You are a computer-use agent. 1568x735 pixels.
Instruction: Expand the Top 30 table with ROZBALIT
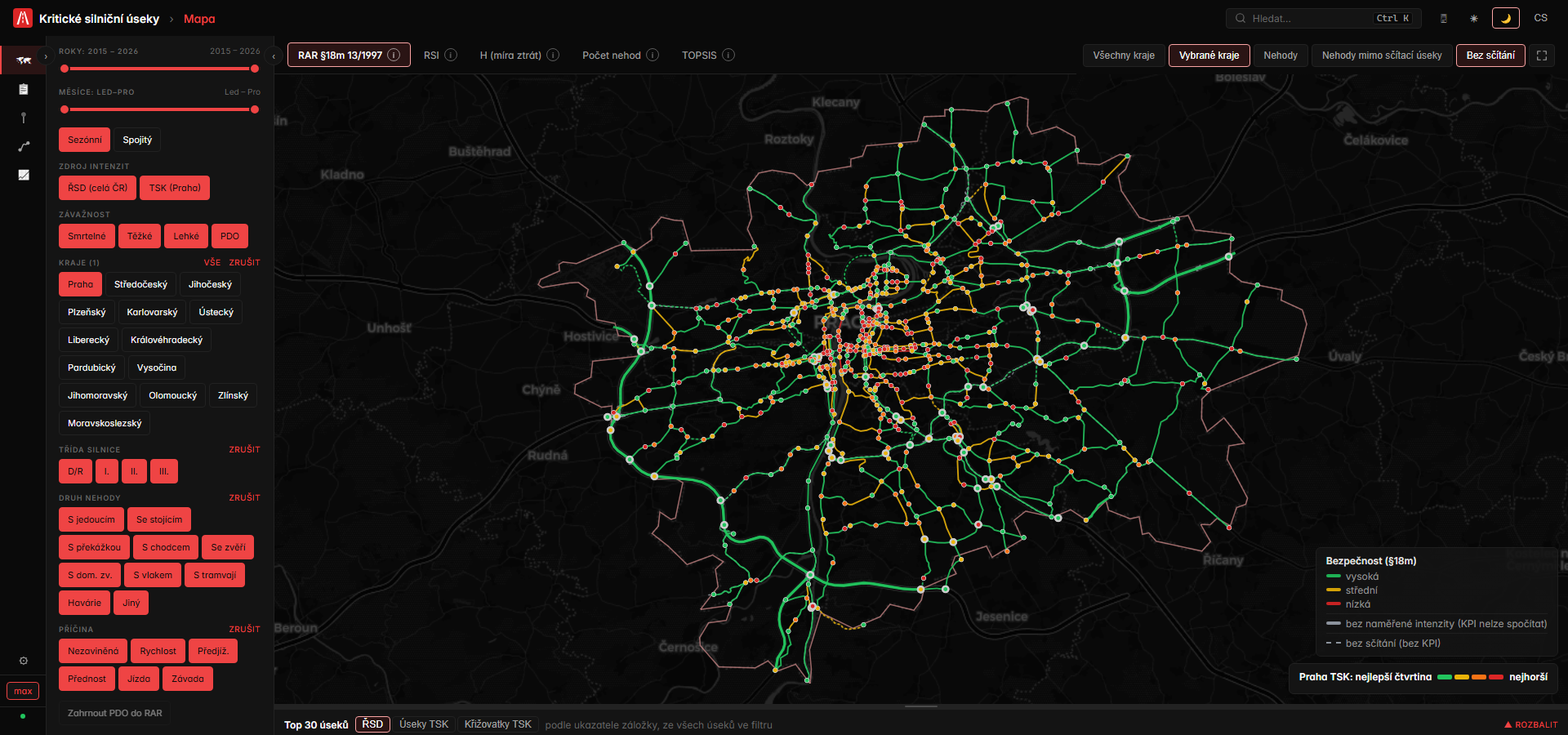coord(1531,724)
